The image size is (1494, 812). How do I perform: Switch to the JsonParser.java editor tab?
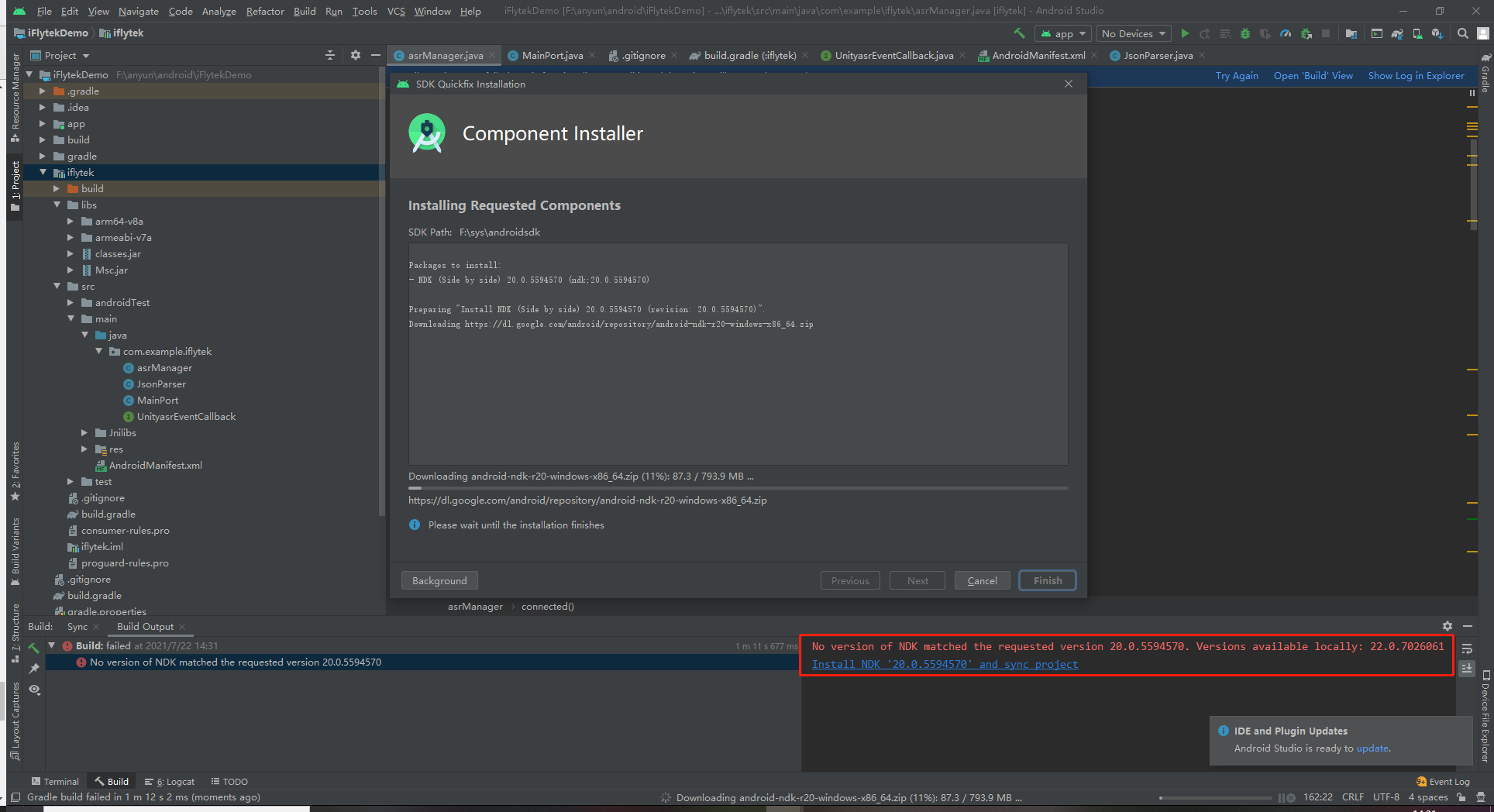pyautogui.click(x=1158, y=55)
